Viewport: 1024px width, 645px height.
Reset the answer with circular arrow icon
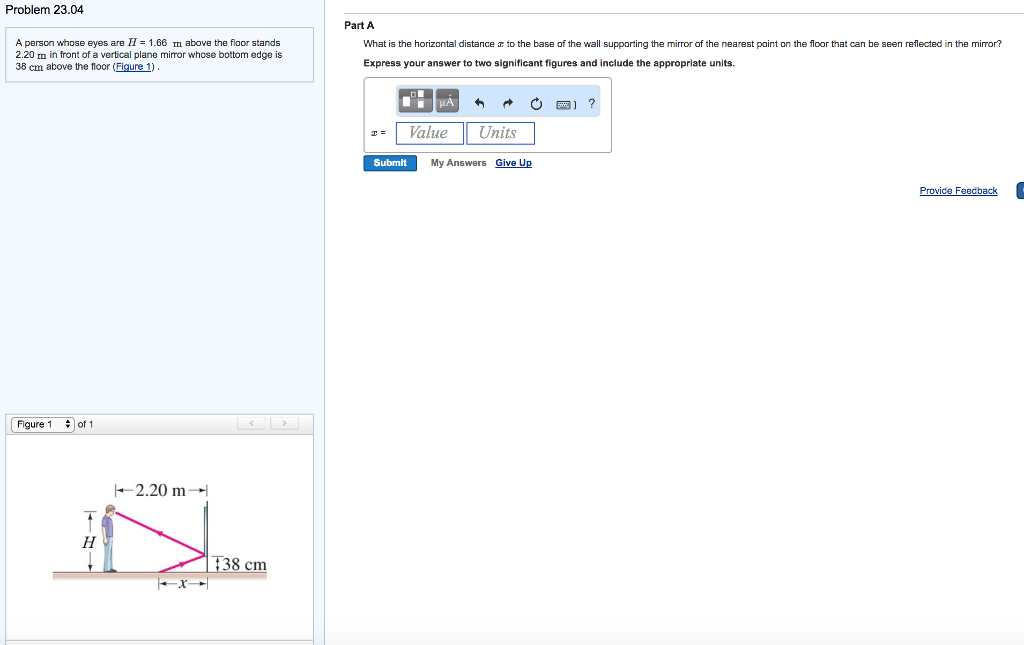[x=535, y=102]
